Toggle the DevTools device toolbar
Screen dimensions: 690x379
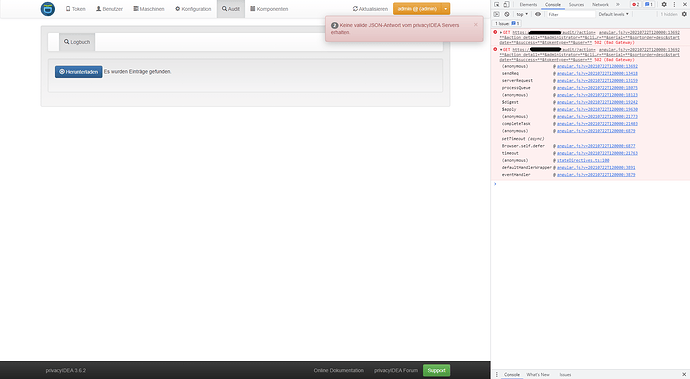[x=506, y=4]
